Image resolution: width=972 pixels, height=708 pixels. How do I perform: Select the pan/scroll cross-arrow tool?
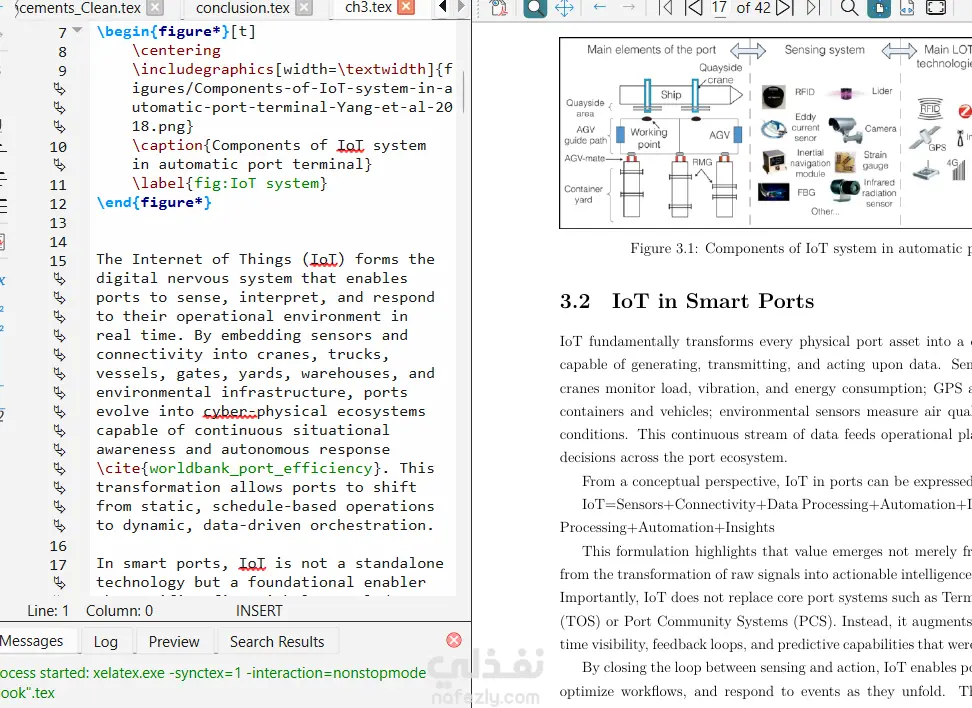[x=564, y=7]
